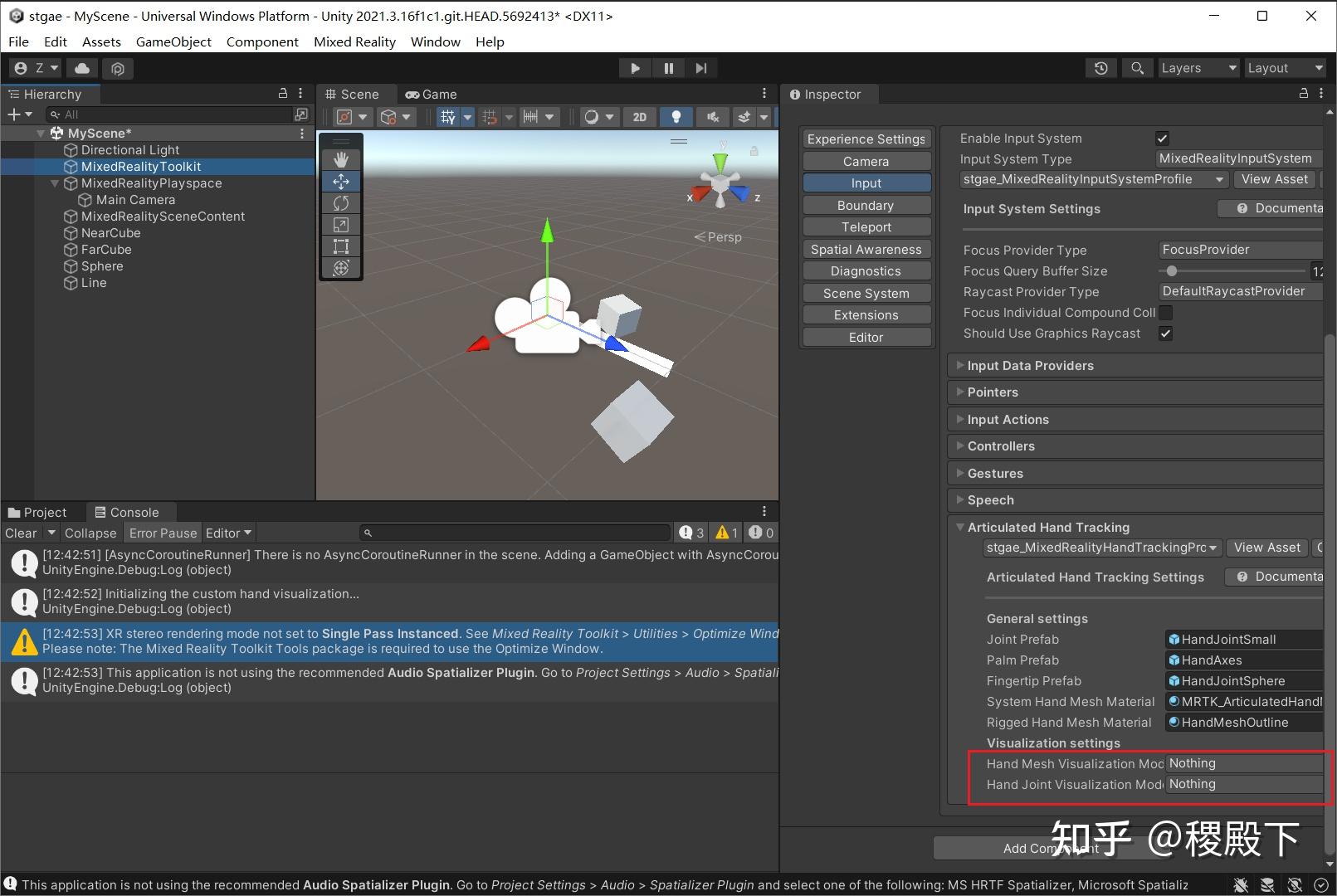This screenshot has height=896, width=1337.
Task: Open Diagnostics profile section
Action: 866,271
